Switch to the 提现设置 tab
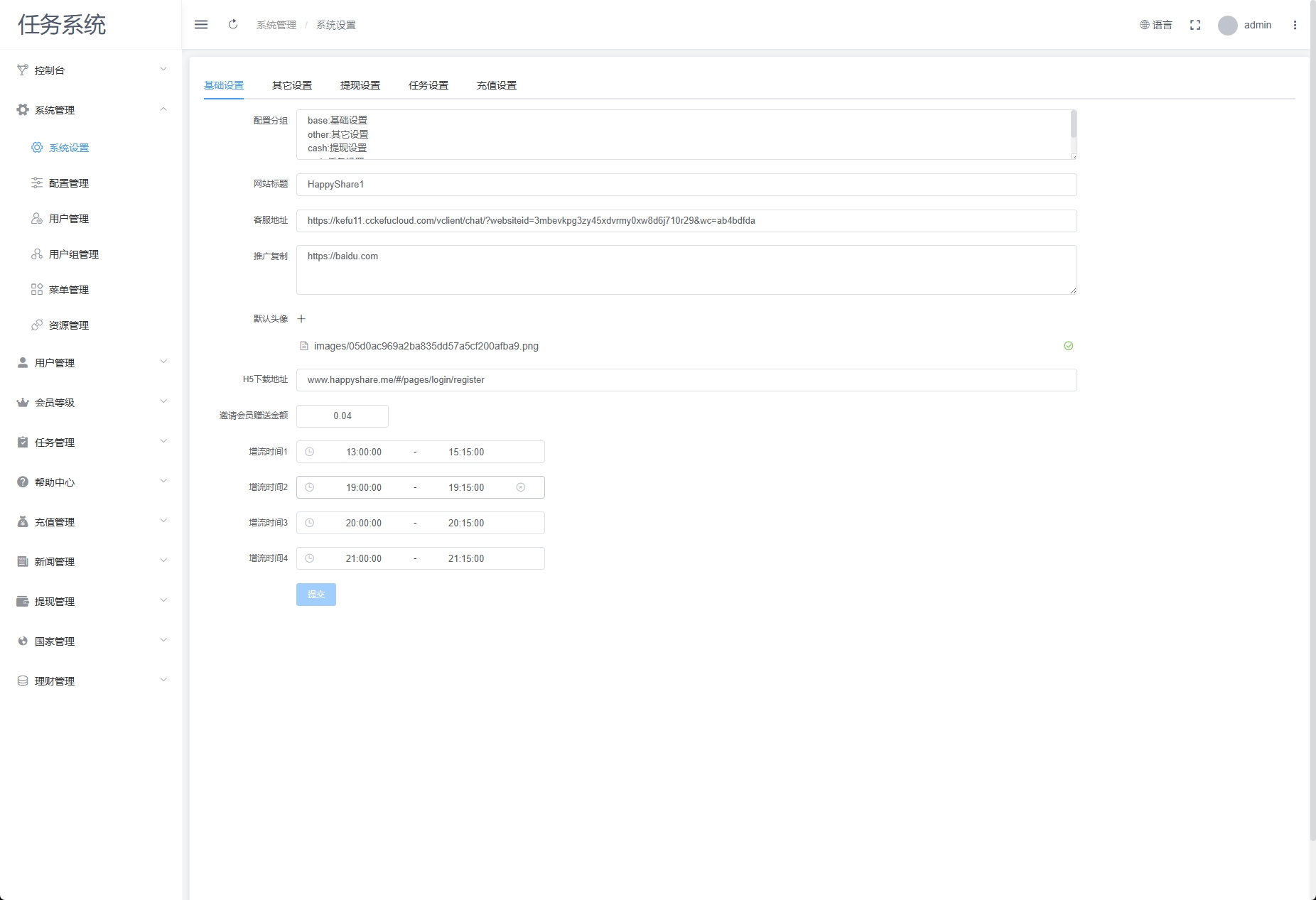 pos(360,85)
